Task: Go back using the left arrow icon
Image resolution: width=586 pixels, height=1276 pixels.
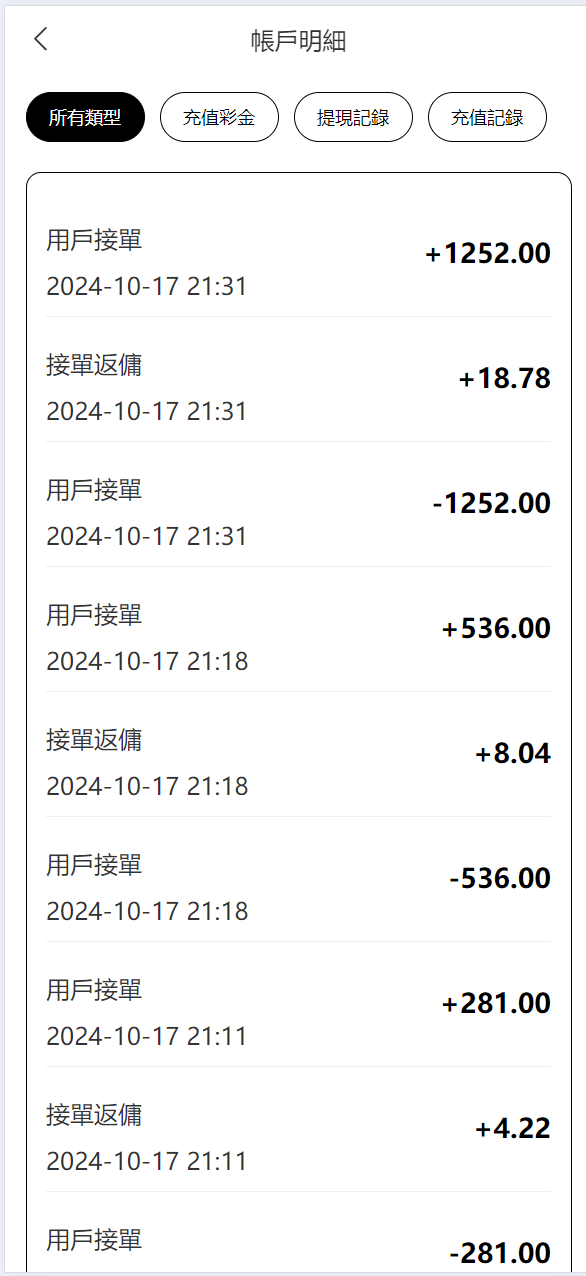Action: coord(40,39)
